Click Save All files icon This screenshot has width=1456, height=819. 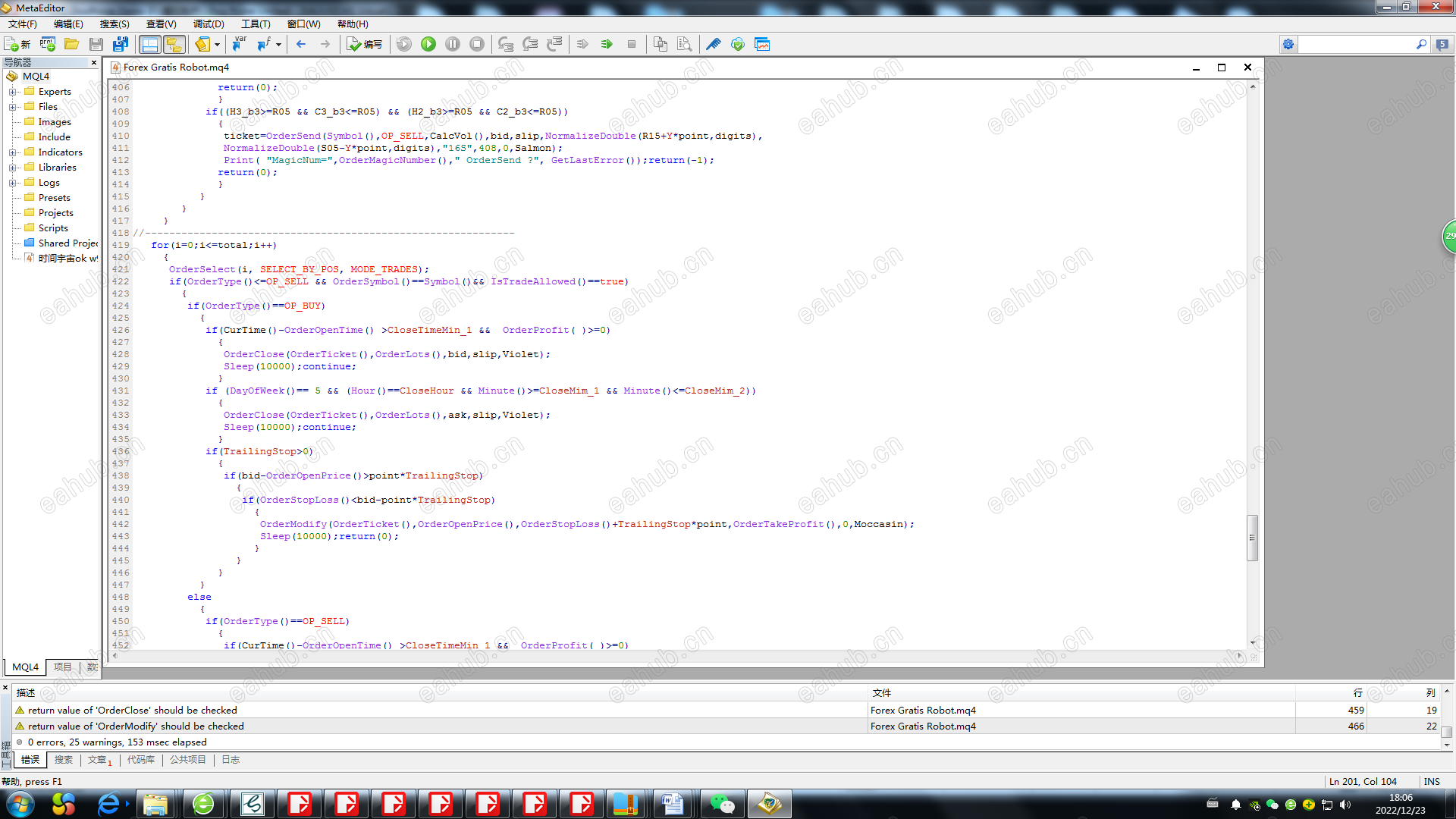click(x=120, y=44)
